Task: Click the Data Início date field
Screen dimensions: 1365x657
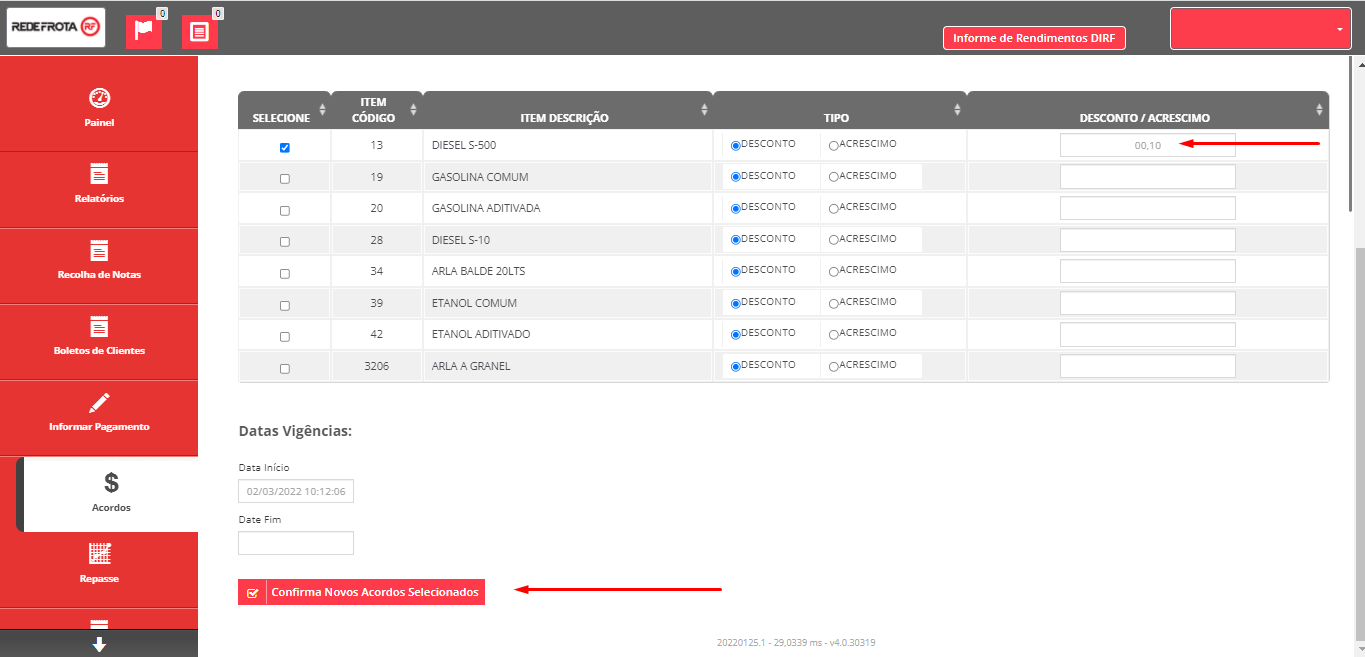Action: 296,491
